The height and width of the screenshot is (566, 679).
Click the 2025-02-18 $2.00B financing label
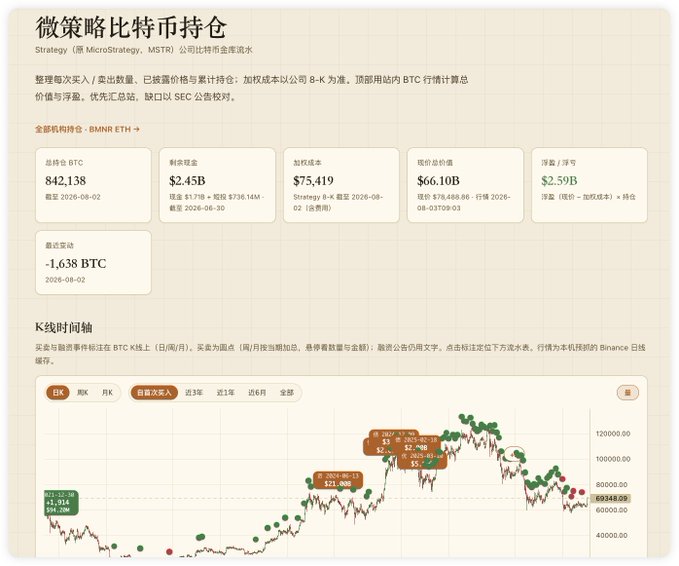(416, 444)
